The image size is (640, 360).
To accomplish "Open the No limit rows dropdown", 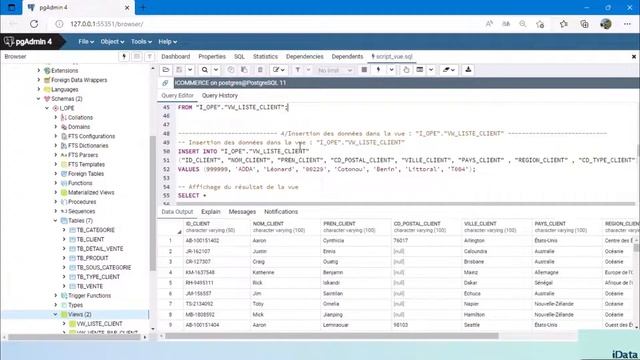I will tap(335, 70).
